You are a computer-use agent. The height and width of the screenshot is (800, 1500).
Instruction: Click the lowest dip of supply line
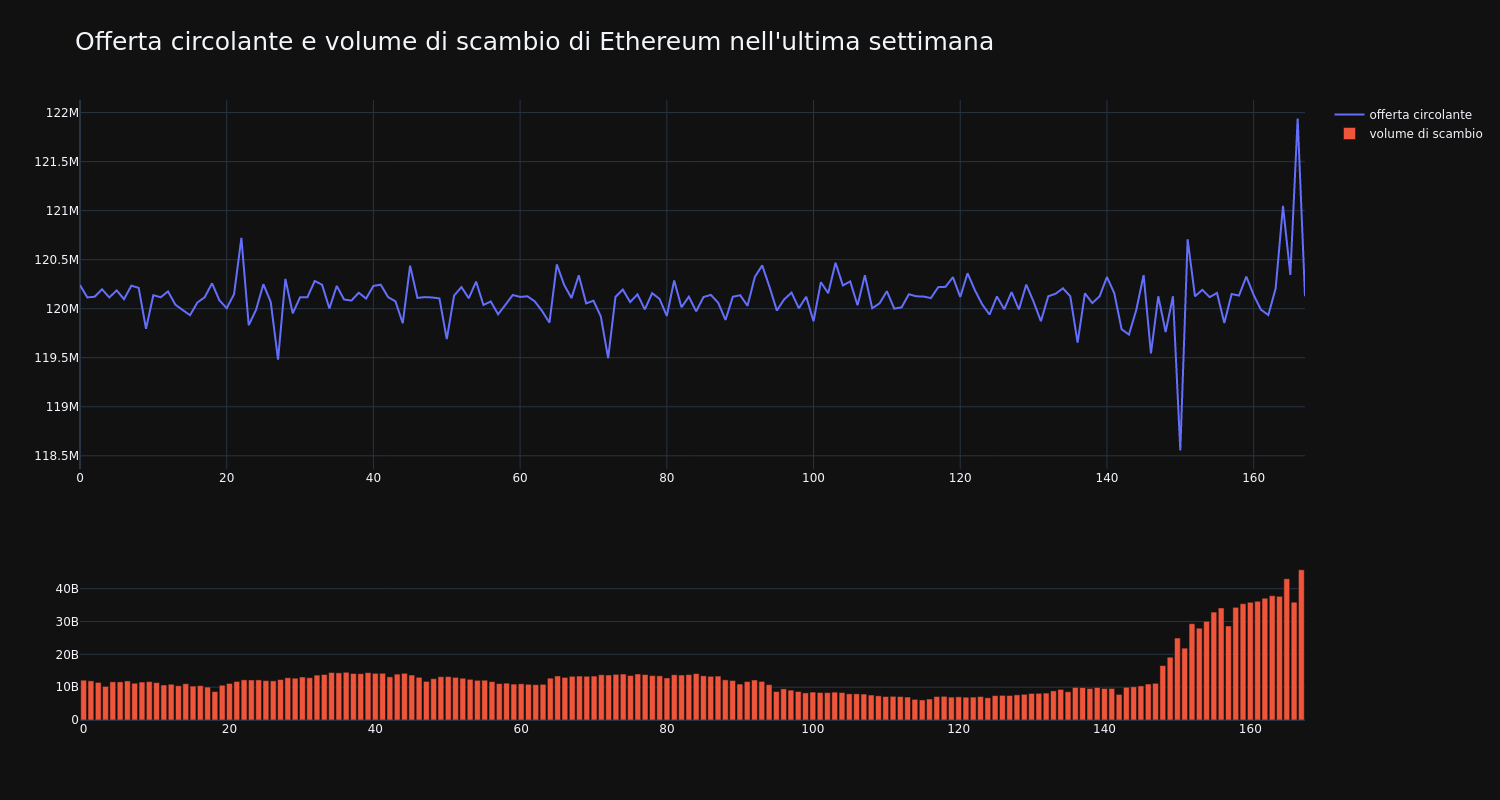pos(1180,449)
